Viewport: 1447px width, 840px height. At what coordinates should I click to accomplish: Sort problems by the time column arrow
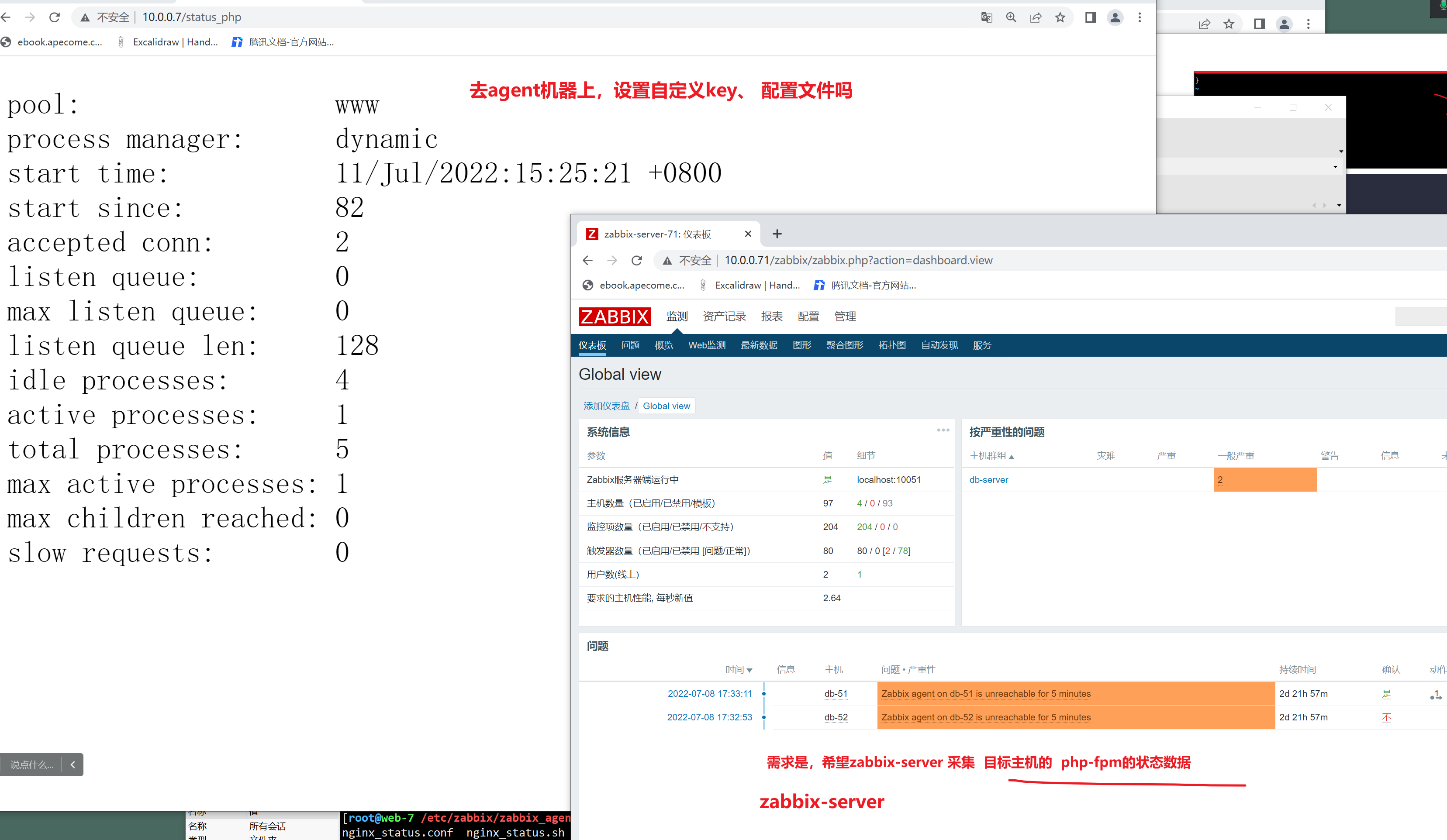(749, 670)
